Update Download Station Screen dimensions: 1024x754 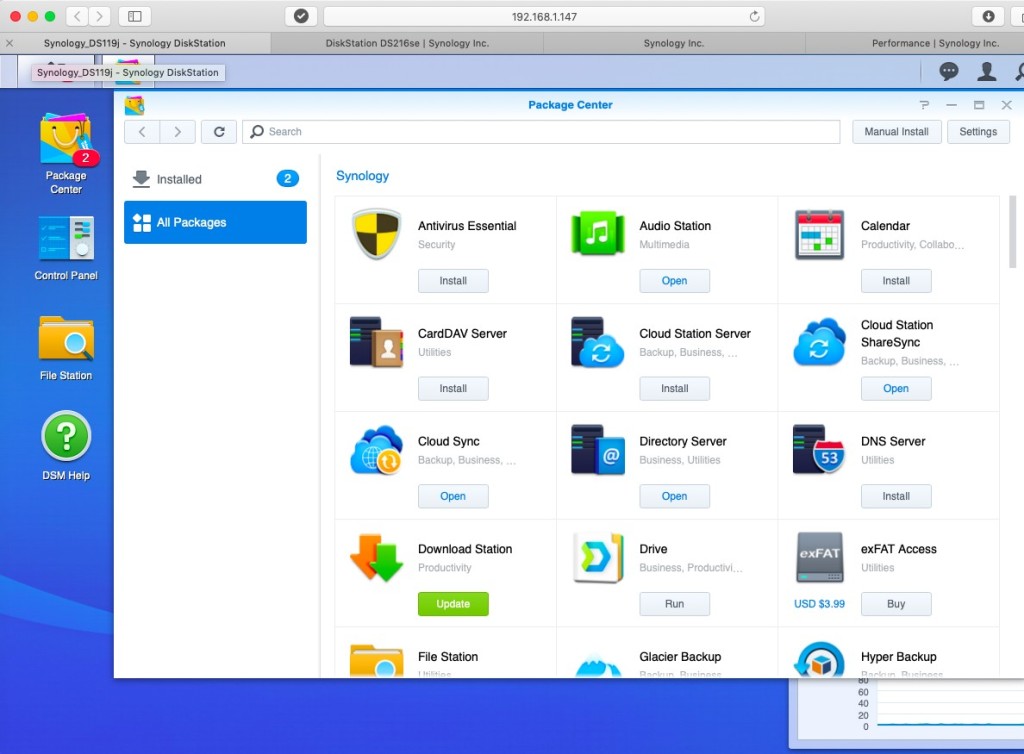[453, 604]
